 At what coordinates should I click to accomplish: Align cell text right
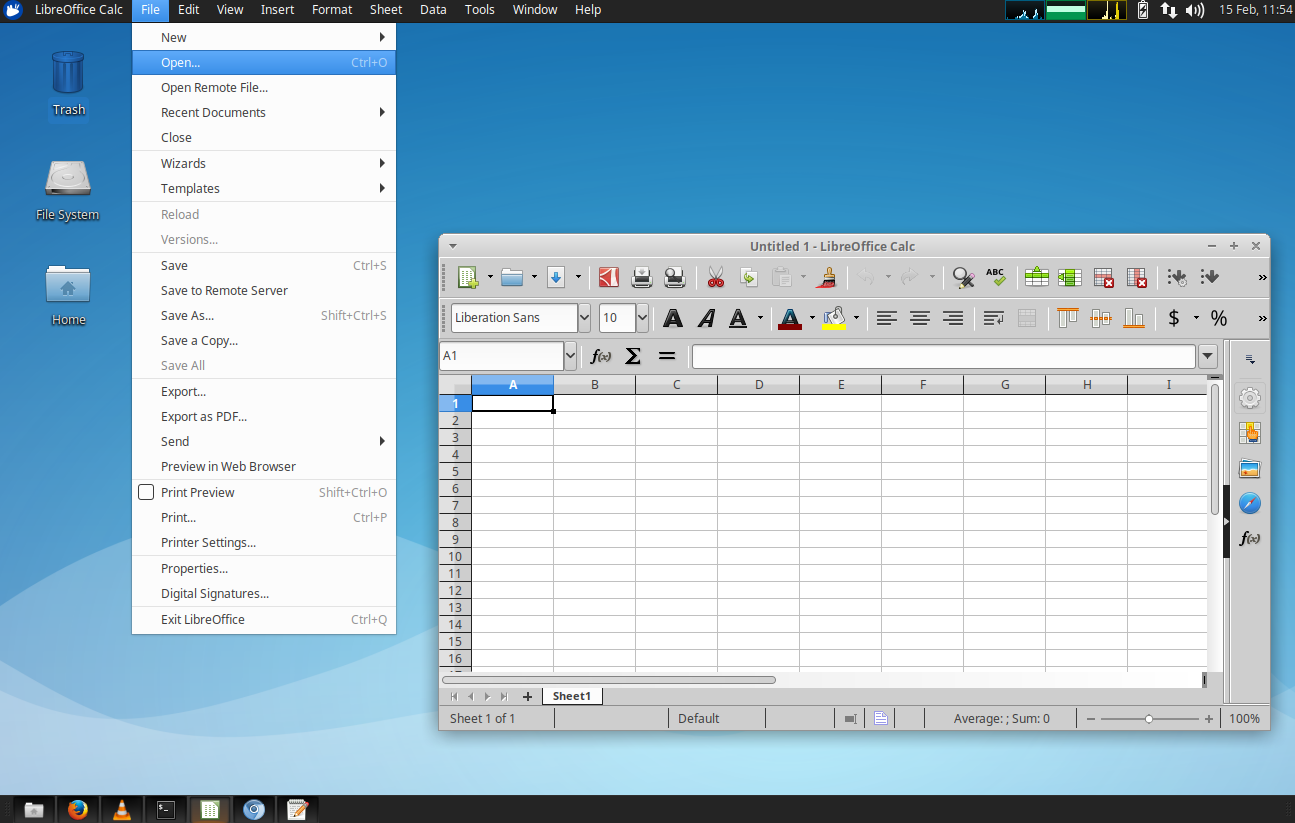[953, 318]
